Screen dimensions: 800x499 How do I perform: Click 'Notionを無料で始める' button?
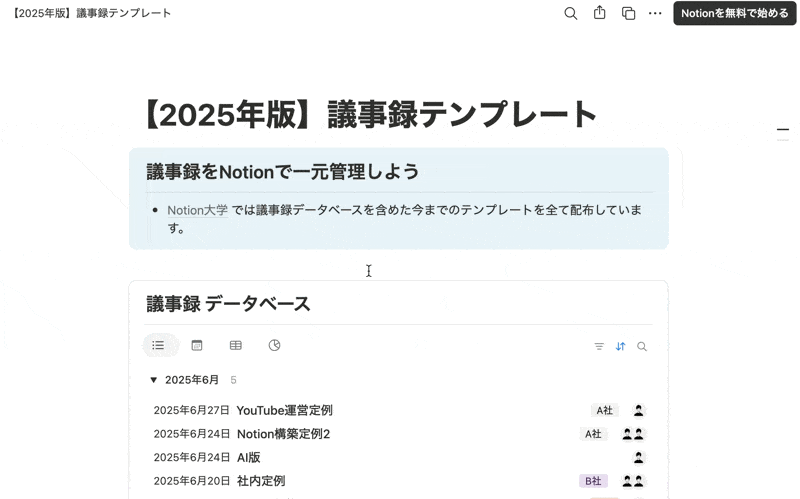(x=735, y=13)
